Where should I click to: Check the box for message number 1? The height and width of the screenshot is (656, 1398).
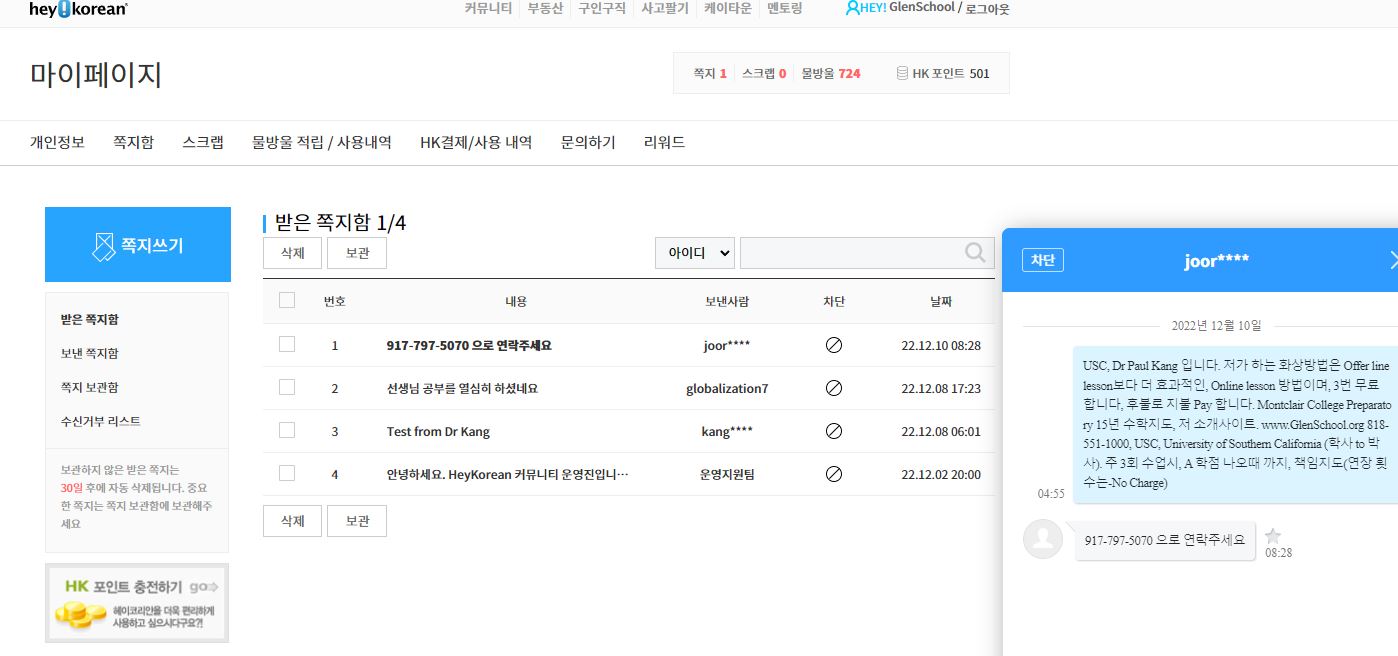(287, 344)
